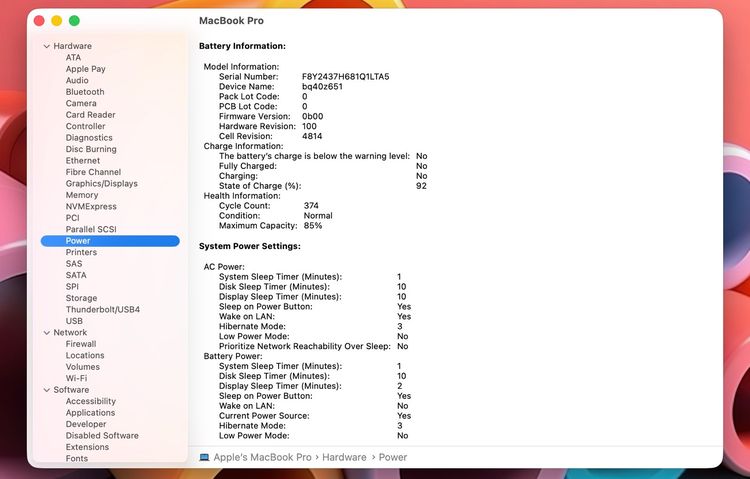Open the Audio hardware entry
The height and width of the screenshot is (479, 750).
[x=77, y=80]
